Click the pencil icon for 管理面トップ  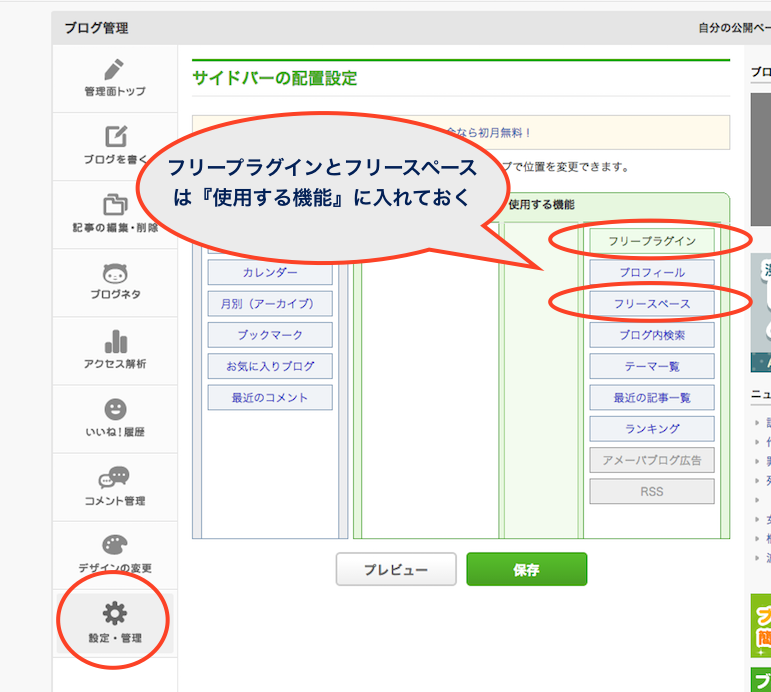[115, 70]
